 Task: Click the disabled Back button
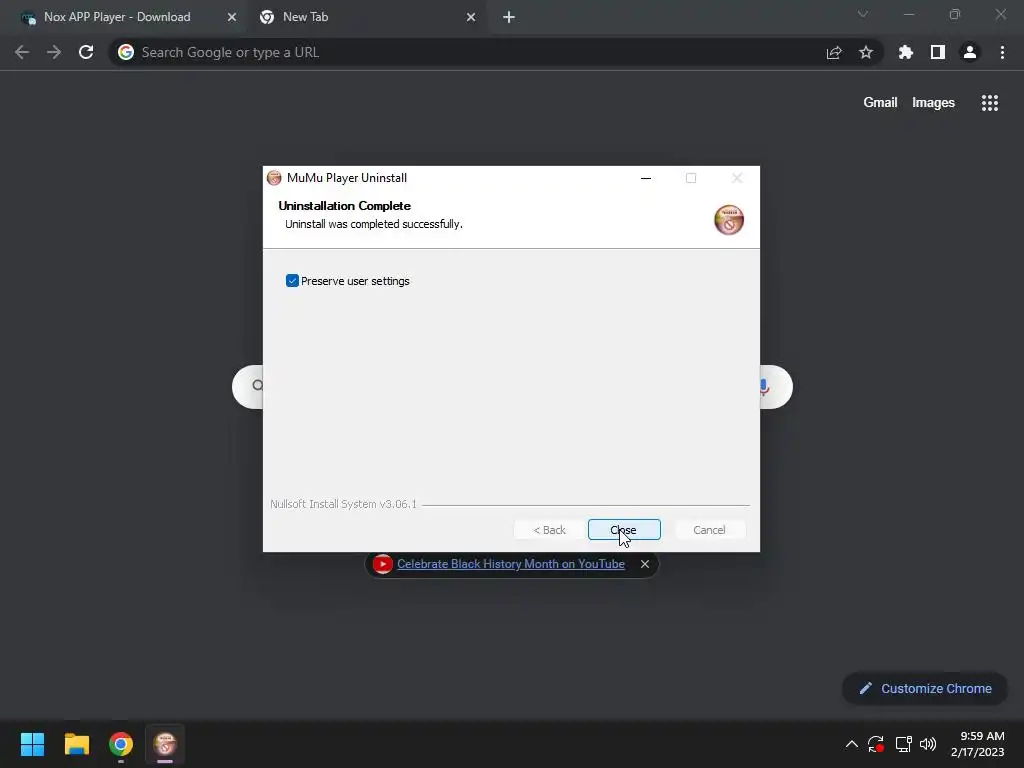549,530
